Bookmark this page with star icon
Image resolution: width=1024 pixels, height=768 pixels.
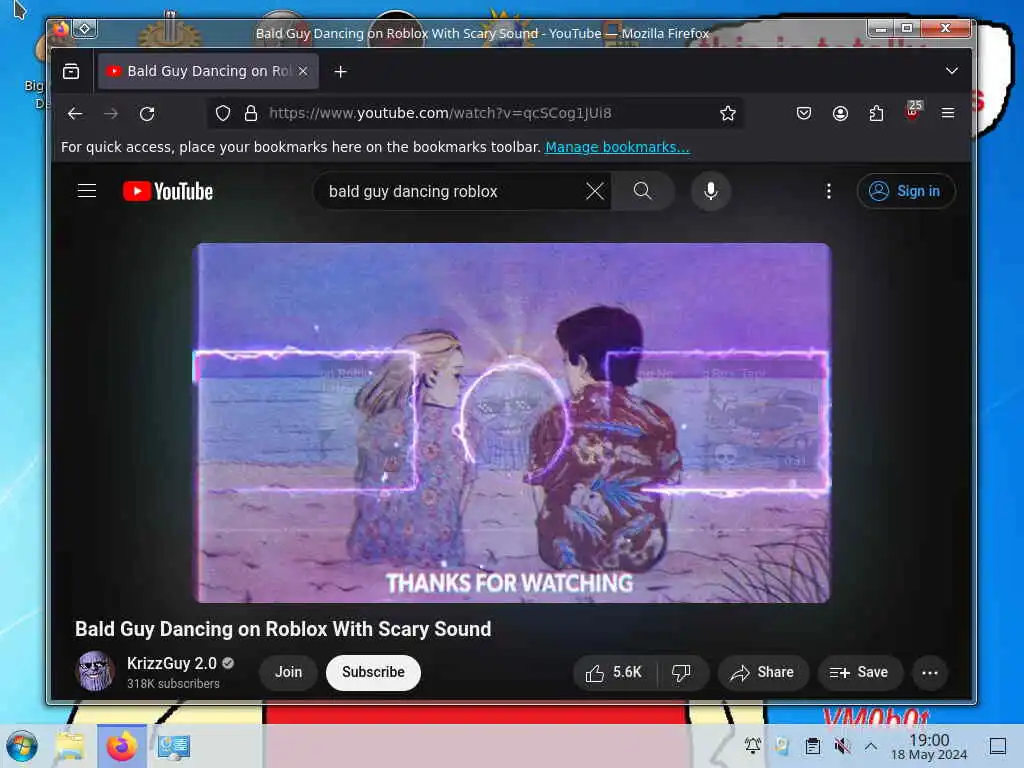pos(728,114)
